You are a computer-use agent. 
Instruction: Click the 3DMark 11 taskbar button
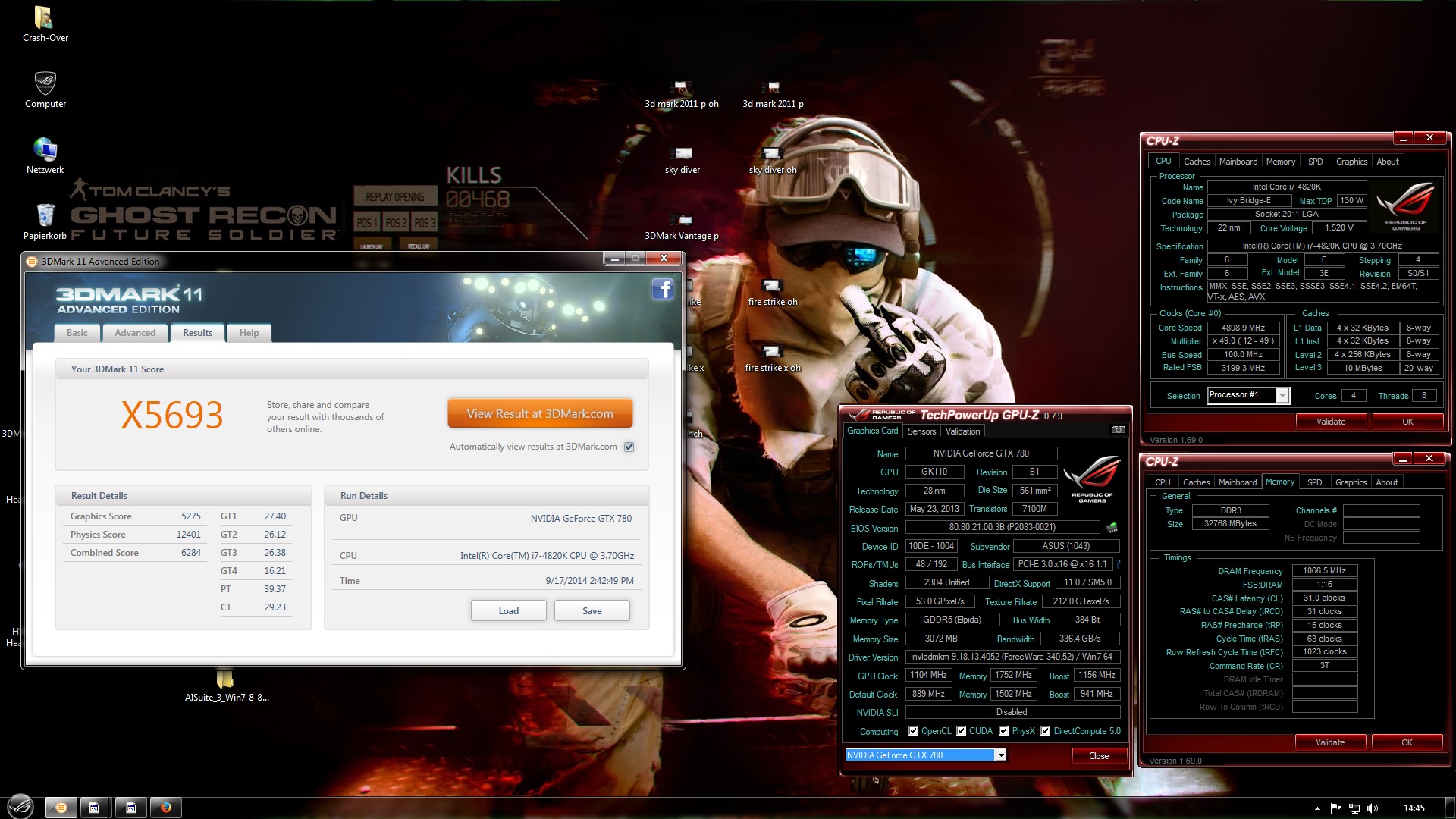pos(61,808)
